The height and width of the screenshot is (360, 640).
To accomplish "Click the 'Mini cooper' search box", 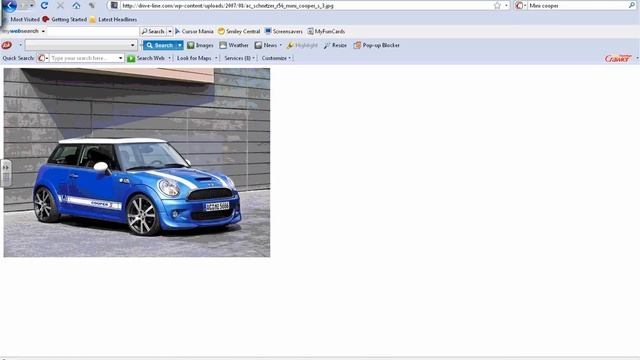I will click(578, 6).
